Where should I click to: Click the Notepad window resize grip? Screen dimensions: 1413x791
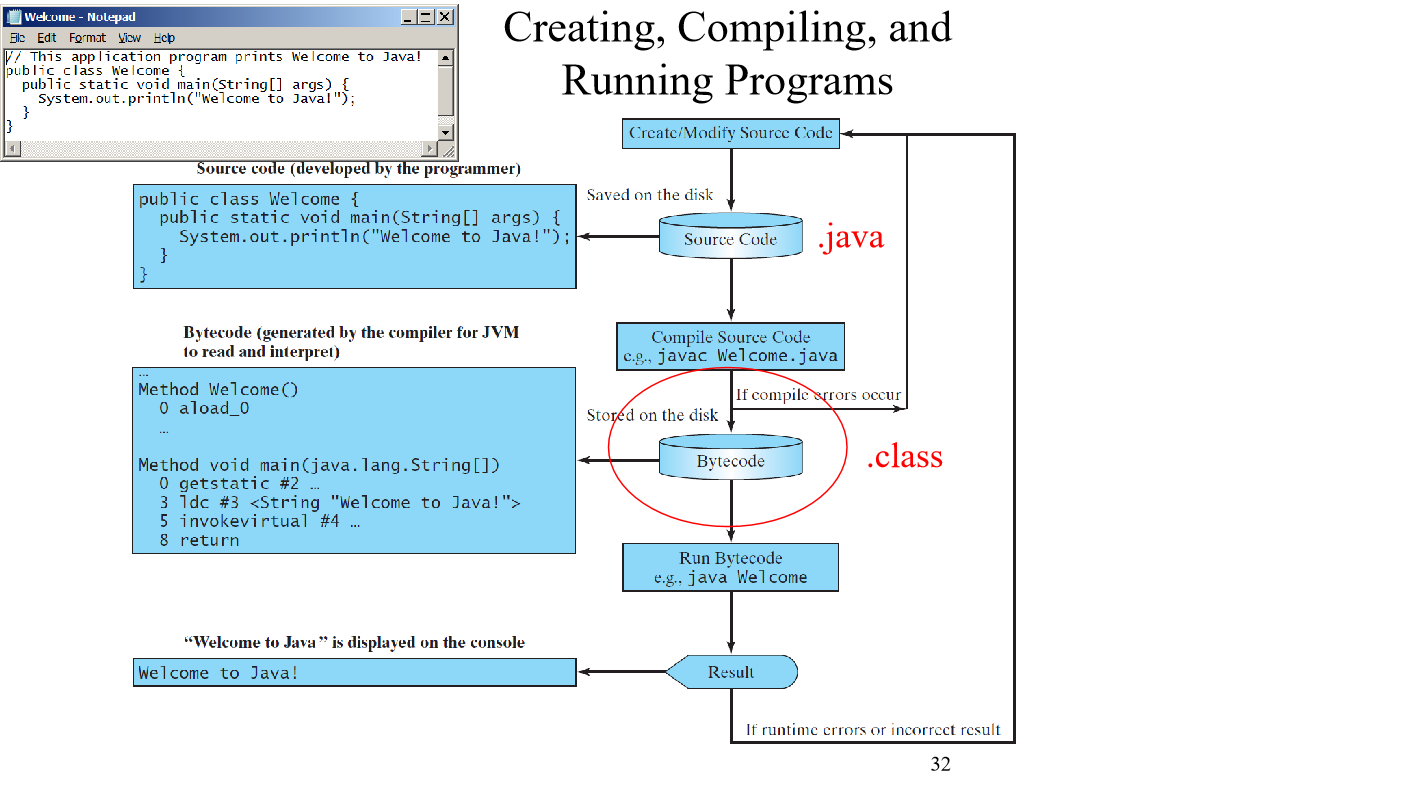pyautogui.click(x=449, y=149)
